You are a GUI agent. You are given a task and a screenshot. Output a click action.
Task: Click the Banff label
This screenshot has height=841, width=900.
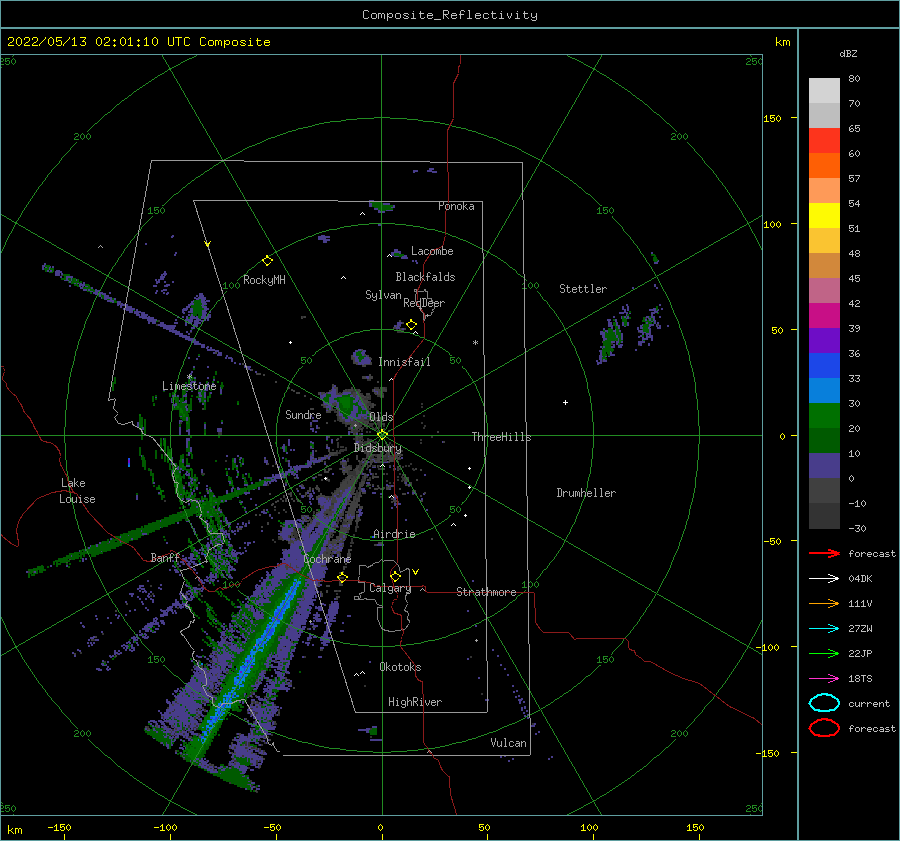(x=165, y=558)
